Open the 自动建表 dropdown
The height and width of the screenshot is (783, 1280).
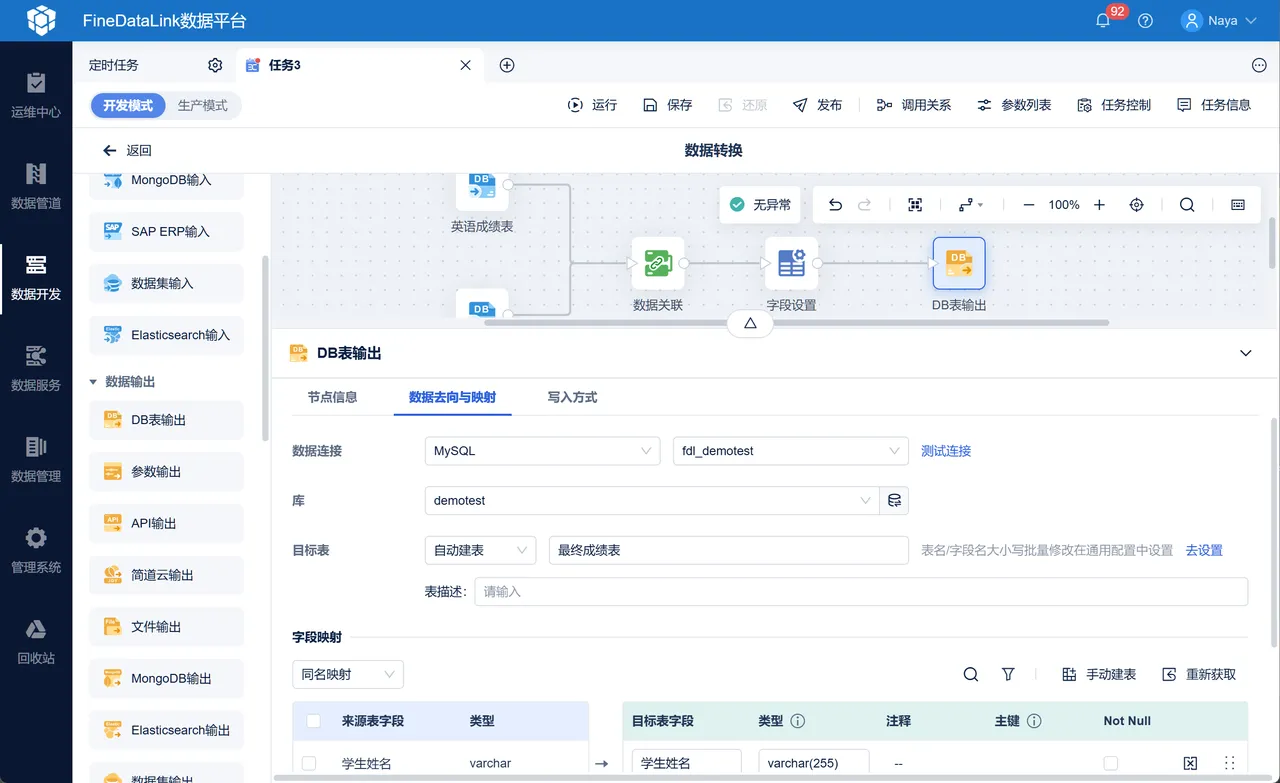[480, 550]
